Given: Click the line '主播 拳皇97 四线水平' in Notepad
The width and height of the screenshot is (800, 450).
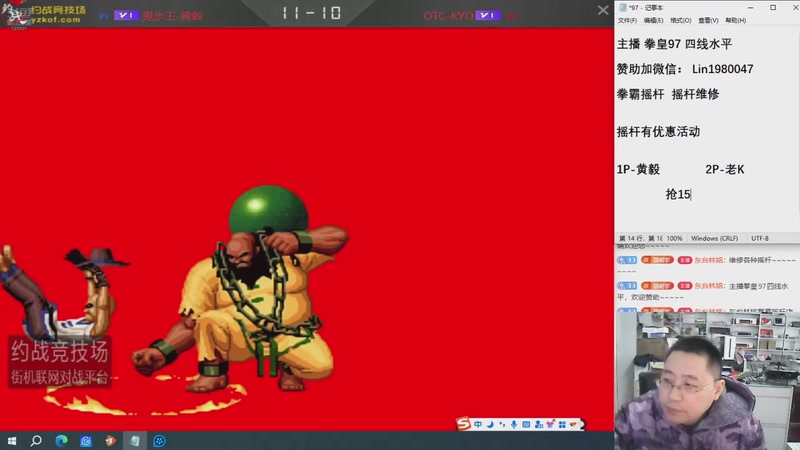Looking at the screenshot, I should pyautogui.click(x=674, y=44).
